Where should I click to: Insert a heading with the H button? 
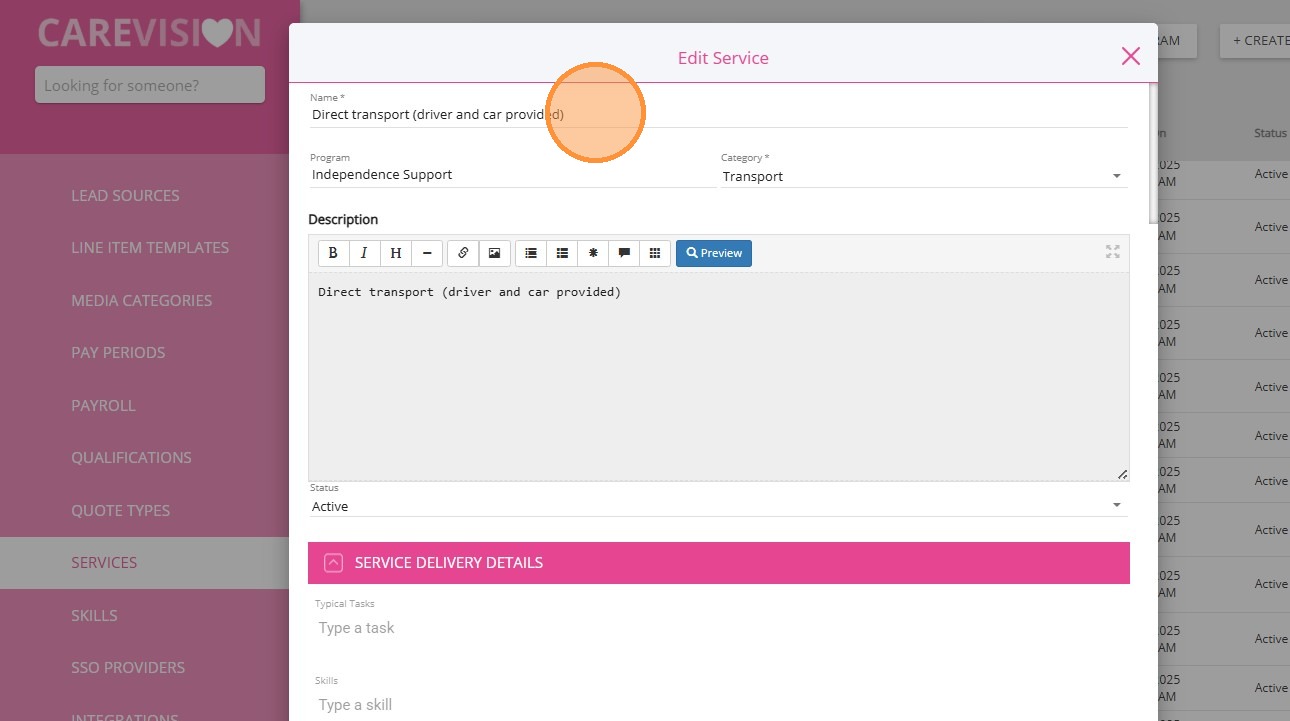point(395,253)
